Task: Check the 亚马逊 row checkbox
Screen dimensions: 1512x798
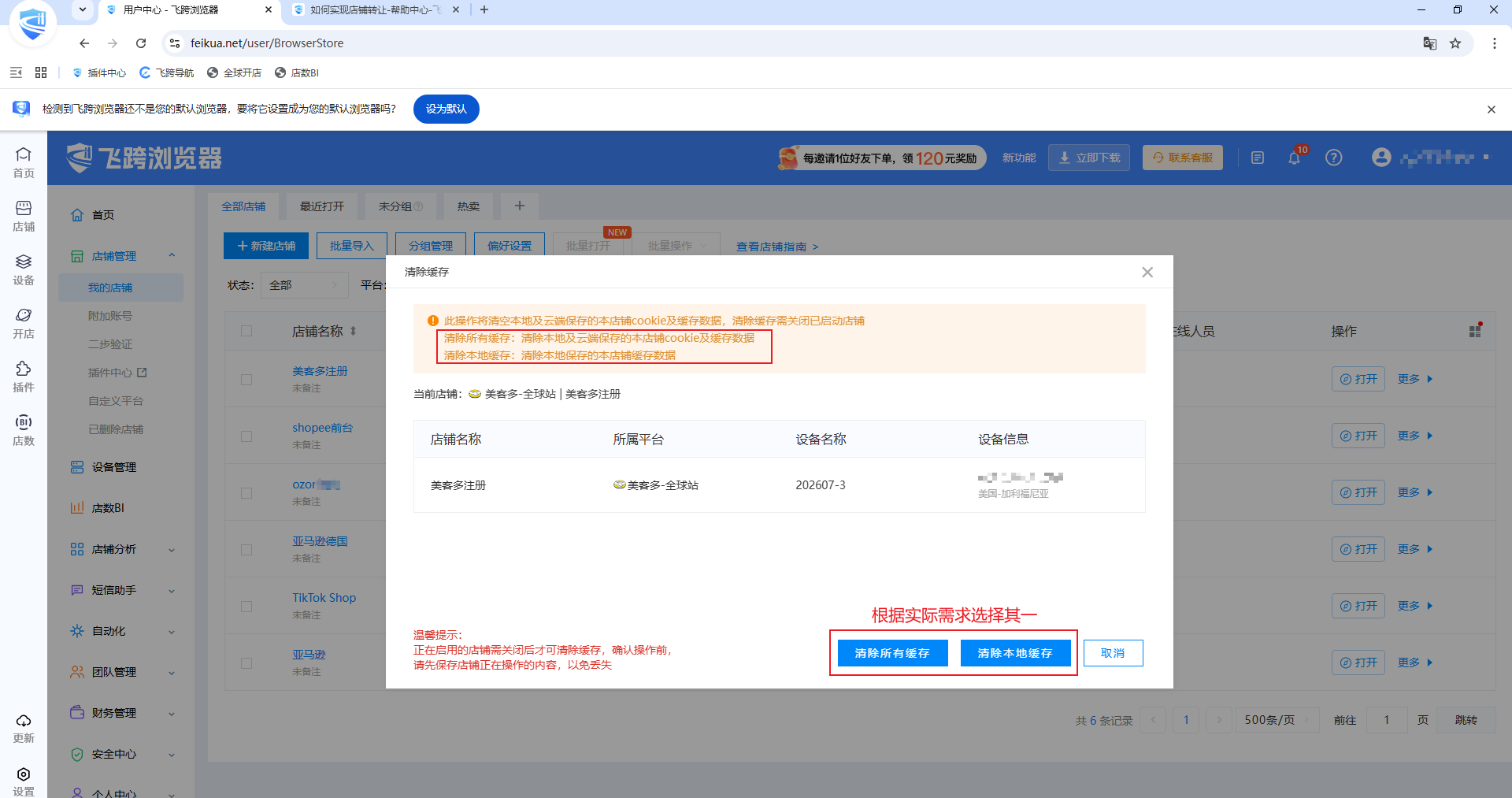Action: click(246, 663)
